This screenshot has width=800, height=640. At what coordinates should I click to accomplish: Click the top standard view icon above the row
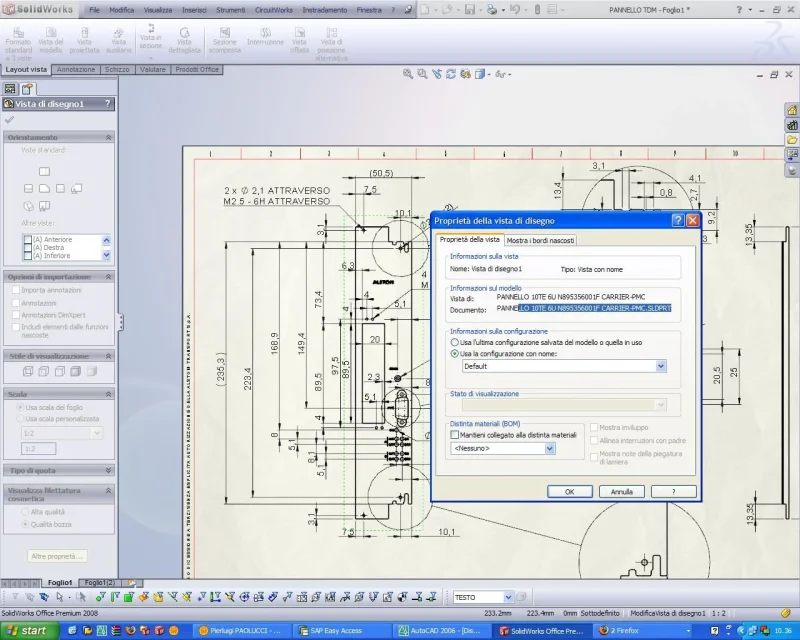click(x=44, y=171)
